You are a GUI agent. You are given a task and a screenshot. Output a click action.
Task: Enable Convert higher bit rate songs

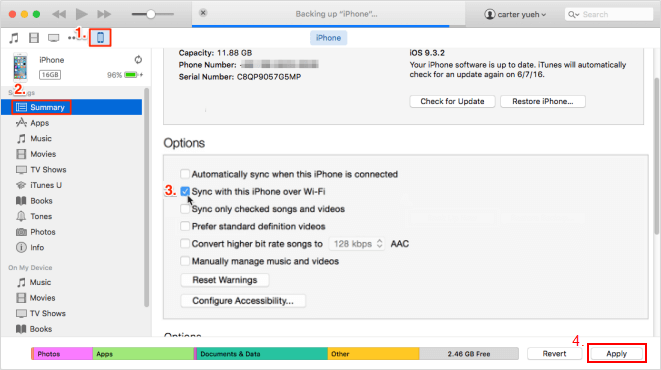tap(185, 244)
